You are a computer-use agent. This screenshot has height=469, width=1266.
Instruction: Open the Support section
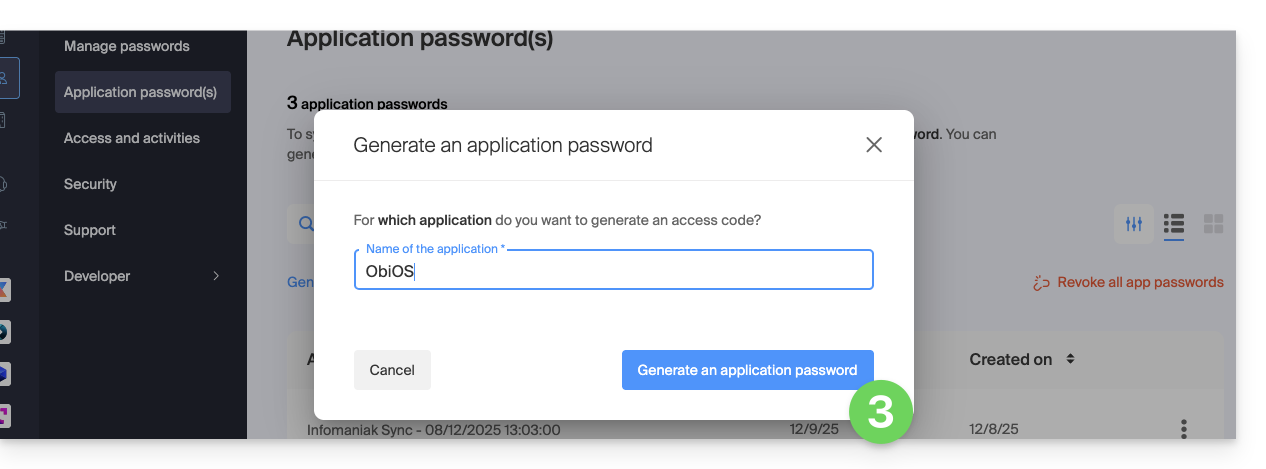point(90,230)
